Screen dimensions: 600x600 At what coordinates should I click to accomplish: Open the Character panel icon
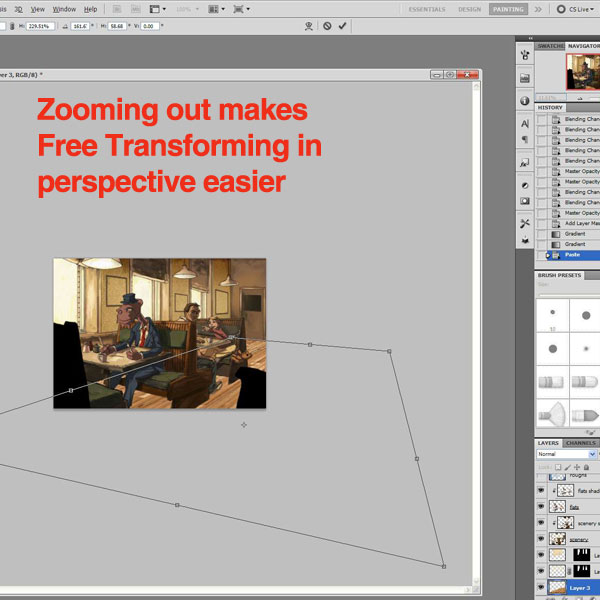525,124
